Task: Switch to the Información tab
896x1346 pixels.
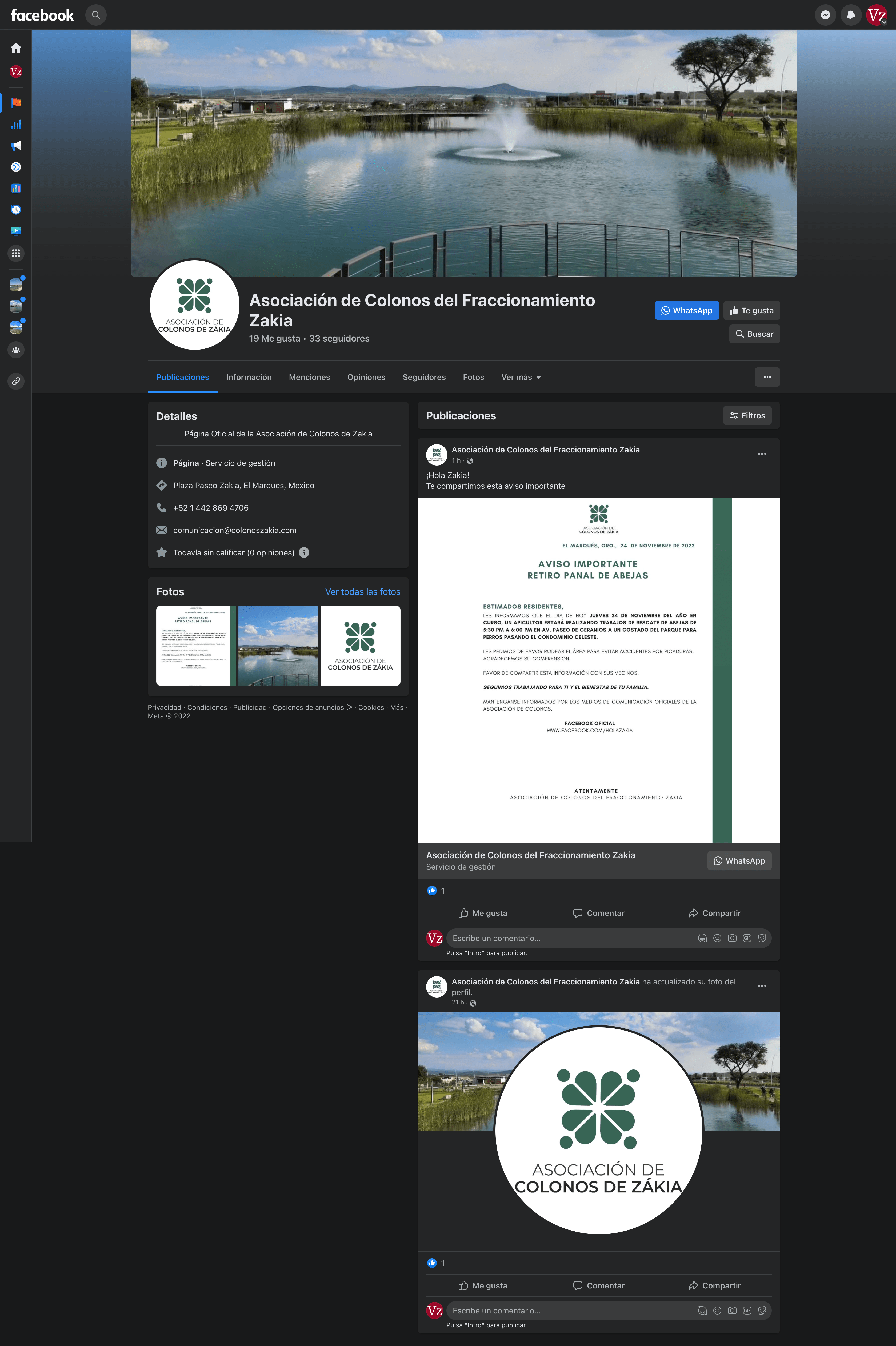Action: click(249, 377)
